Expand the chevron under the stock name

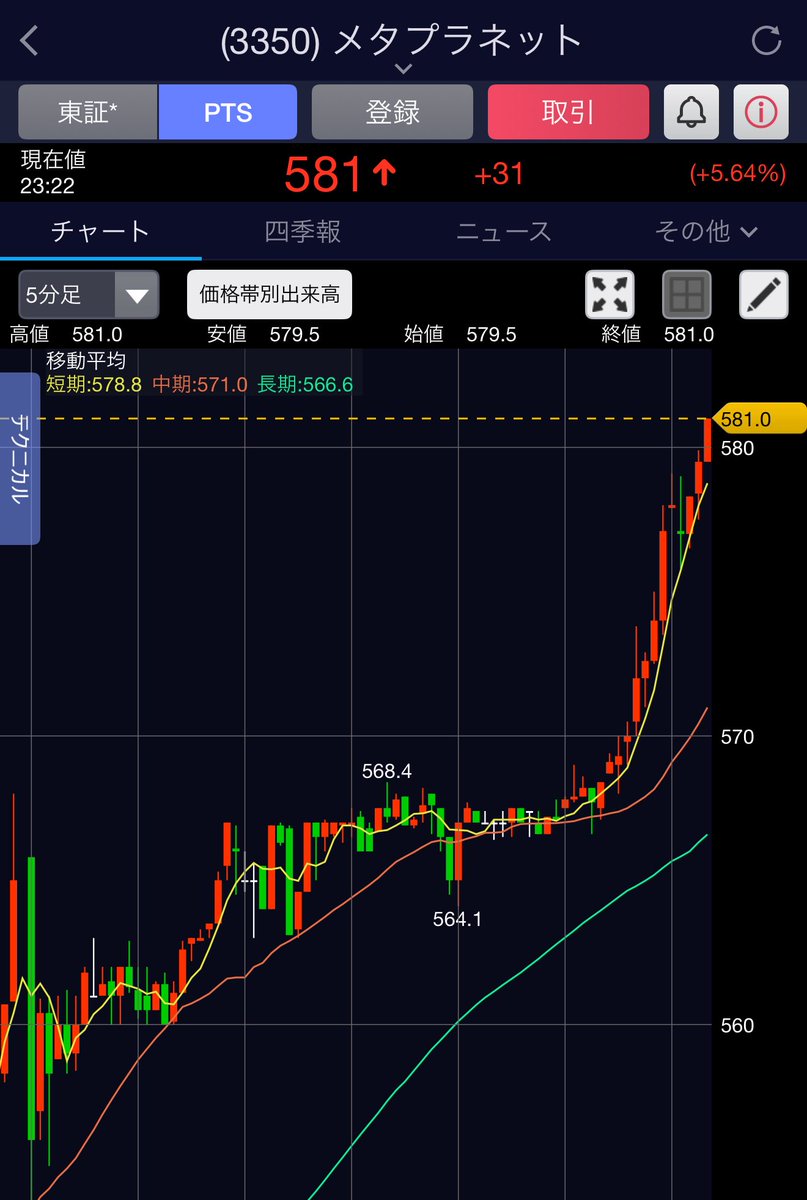403,69
